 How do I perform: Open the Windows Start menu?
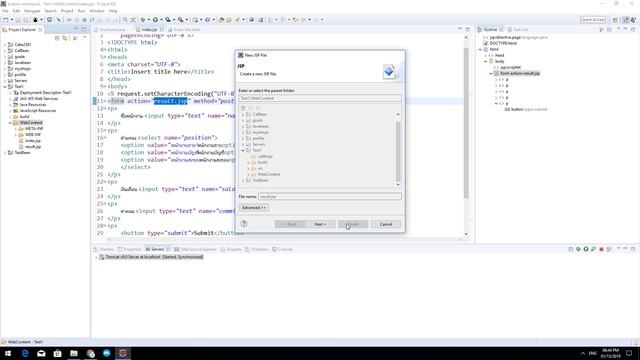coord(8,353)
